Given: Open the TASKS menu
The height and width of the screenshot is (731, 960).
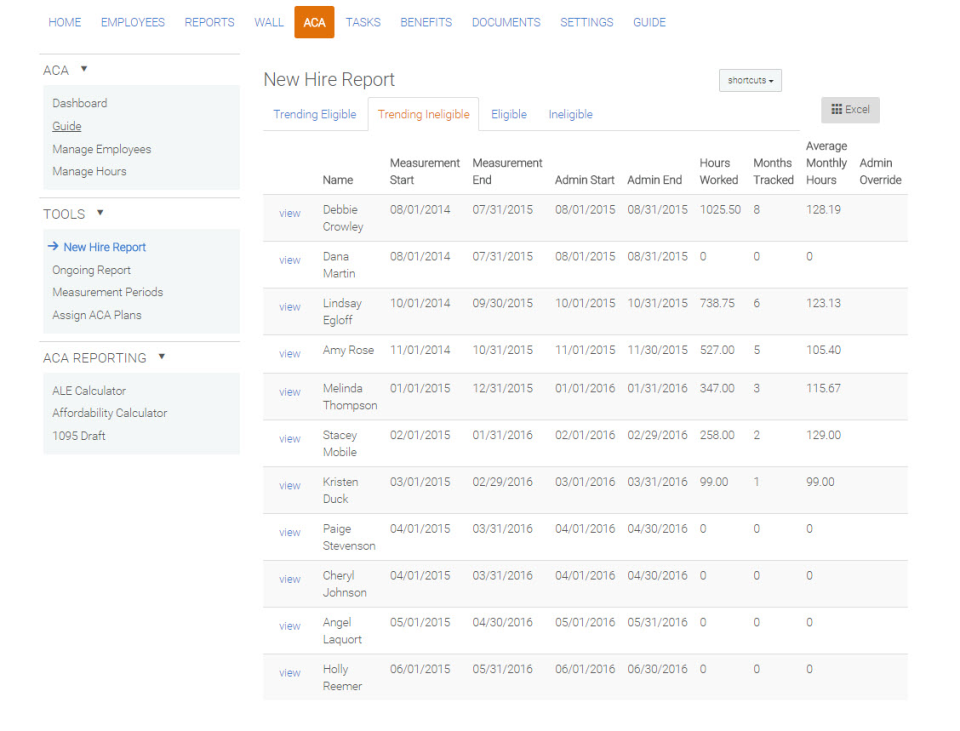Looking at the screenshot, I should pyautogui.click(x=363, y=23).
